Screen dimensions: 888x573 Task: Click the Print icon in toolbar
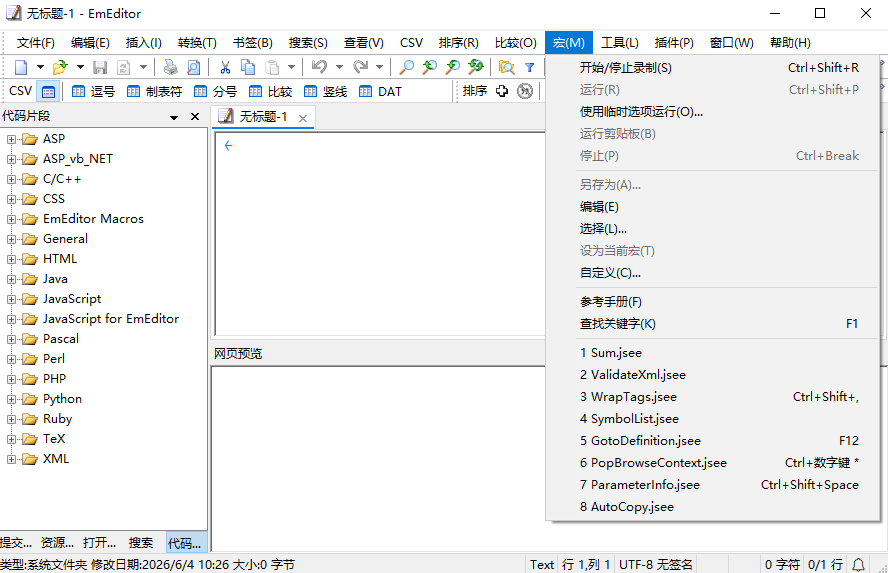(170, 67)
